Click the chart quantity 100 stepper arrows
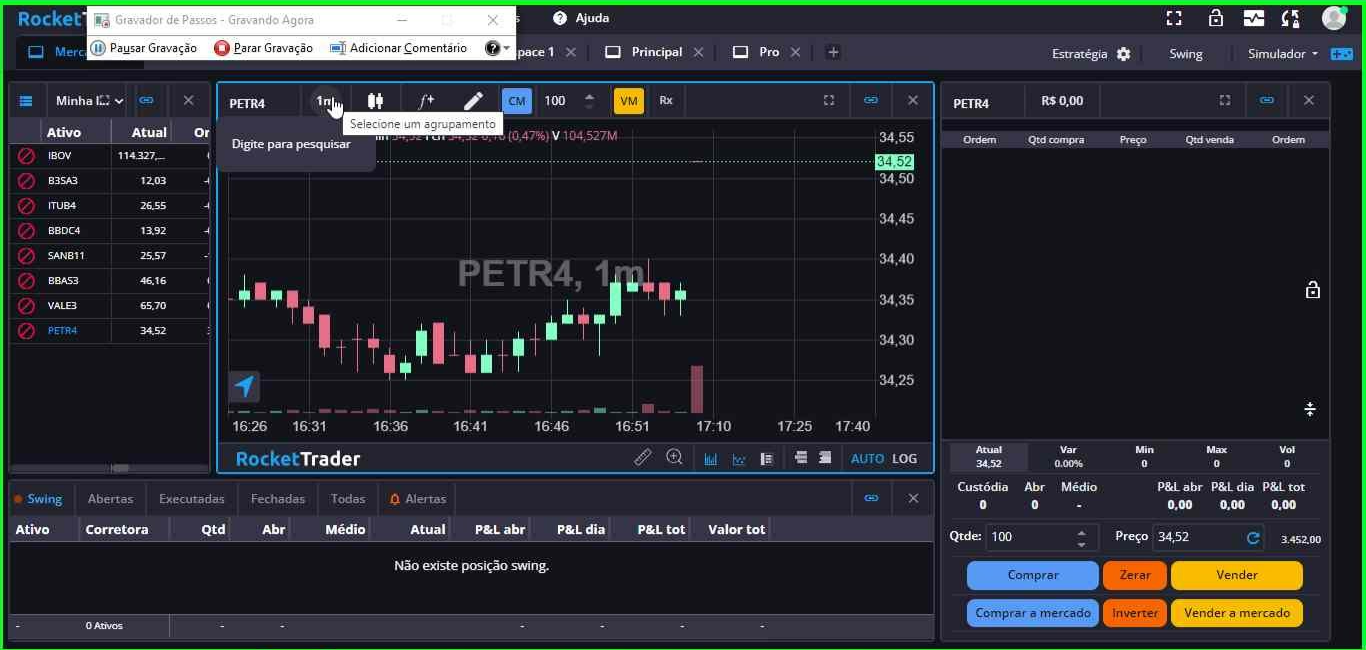Image resolution: width=1366 pixels, height=650 pixels. click(589, 101)
